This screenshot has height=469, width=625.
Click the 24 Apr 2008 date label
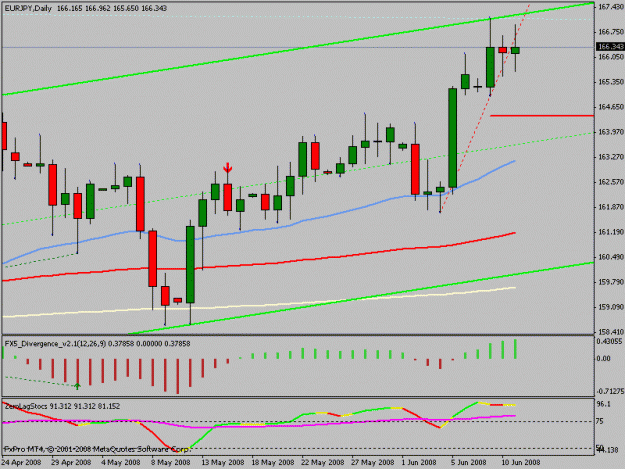[21, 462]
